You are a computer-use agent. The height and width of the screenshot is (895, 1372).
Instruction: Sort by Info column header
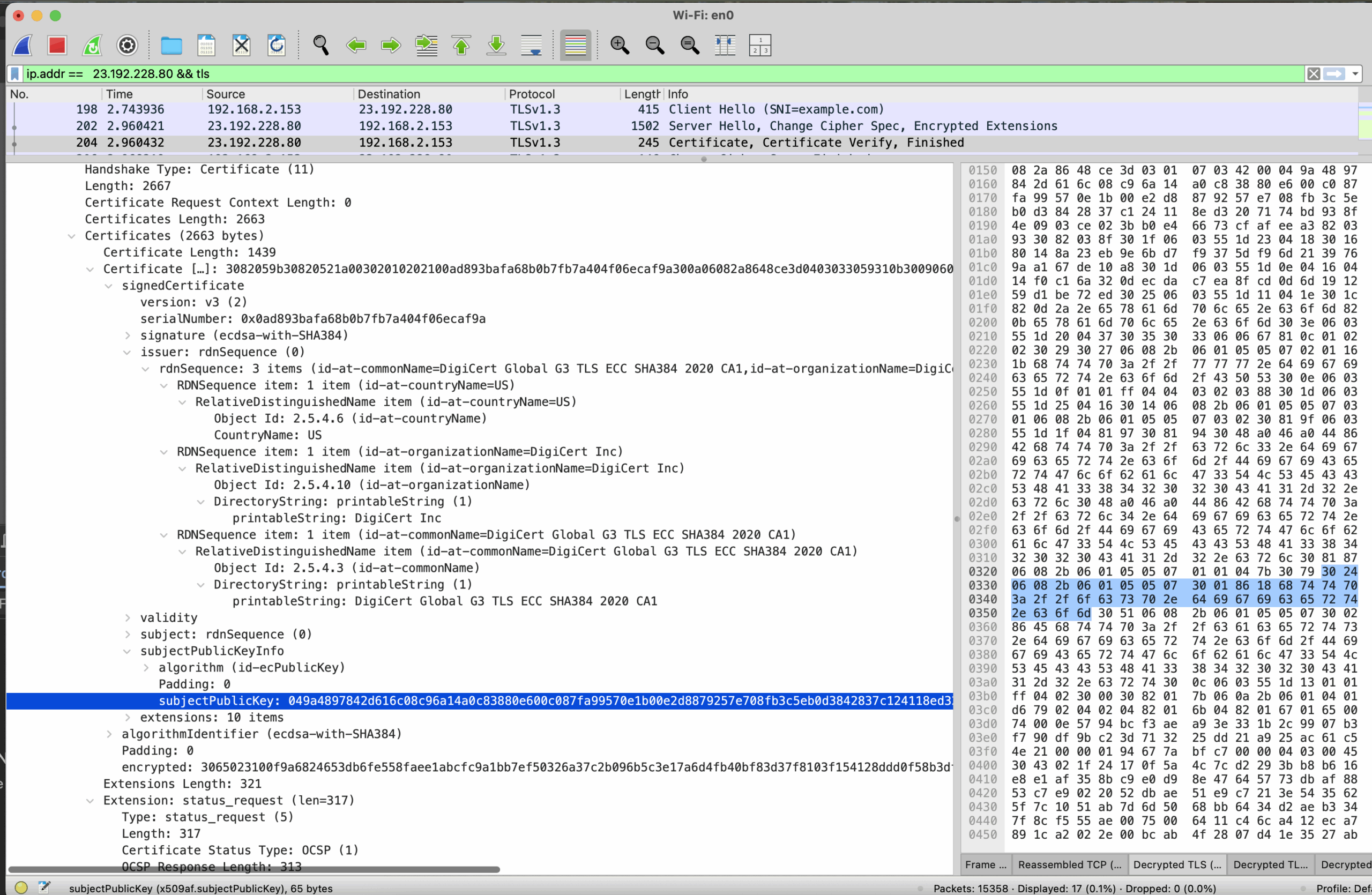point(1012,94)
